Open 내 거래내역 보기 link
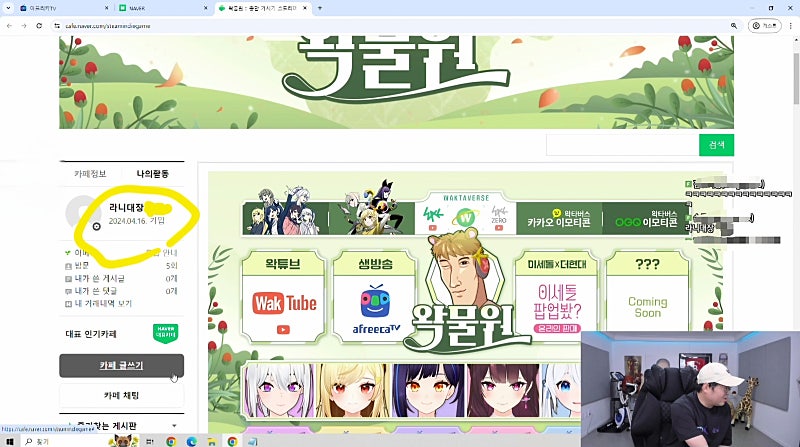 point(99,304)
